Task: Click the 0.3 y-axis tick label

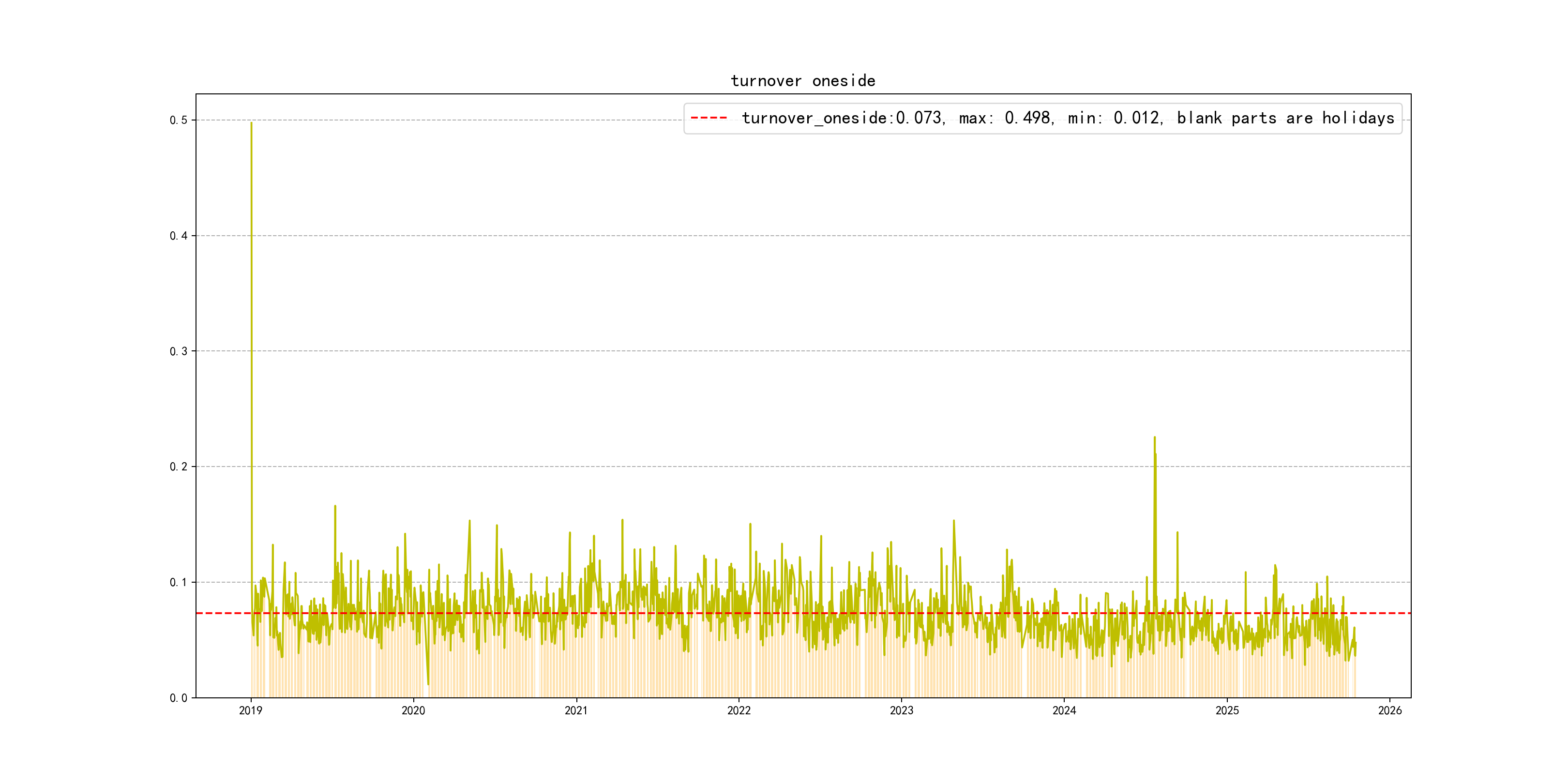Action: (x=179, y=351)
